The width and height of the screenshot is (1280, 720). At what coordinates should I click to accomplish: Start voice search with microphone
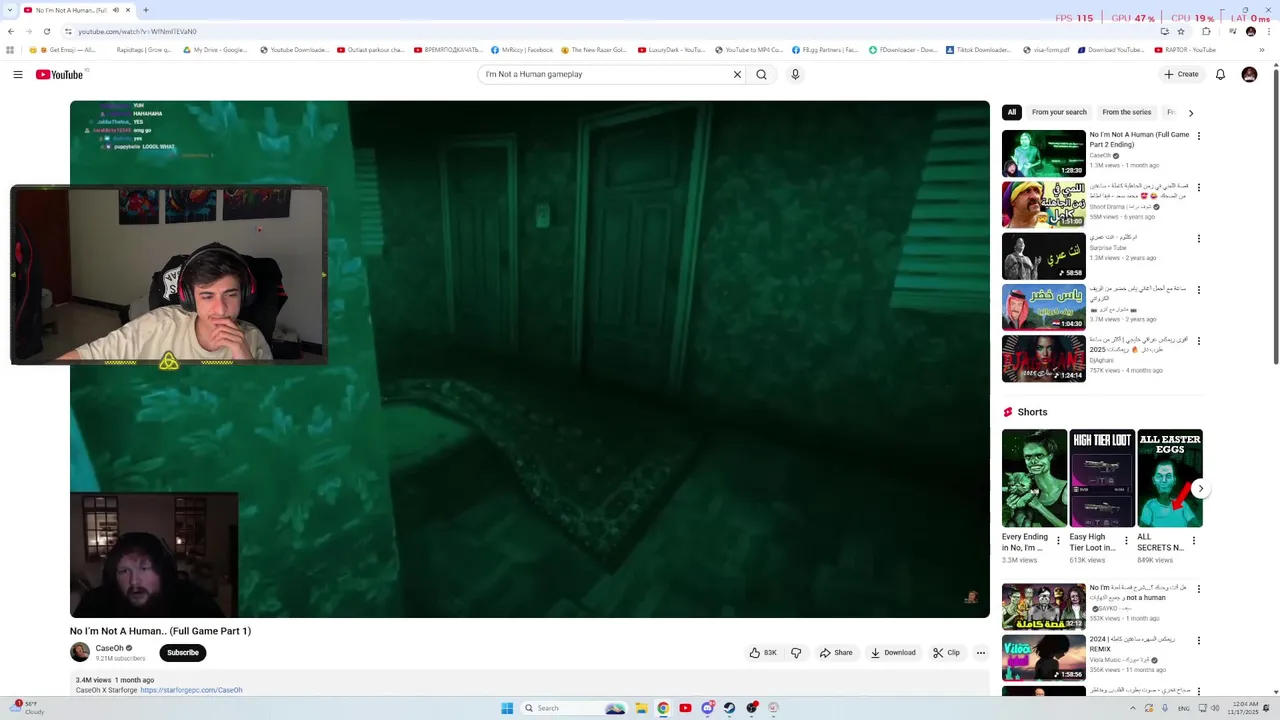pos(795,74)
